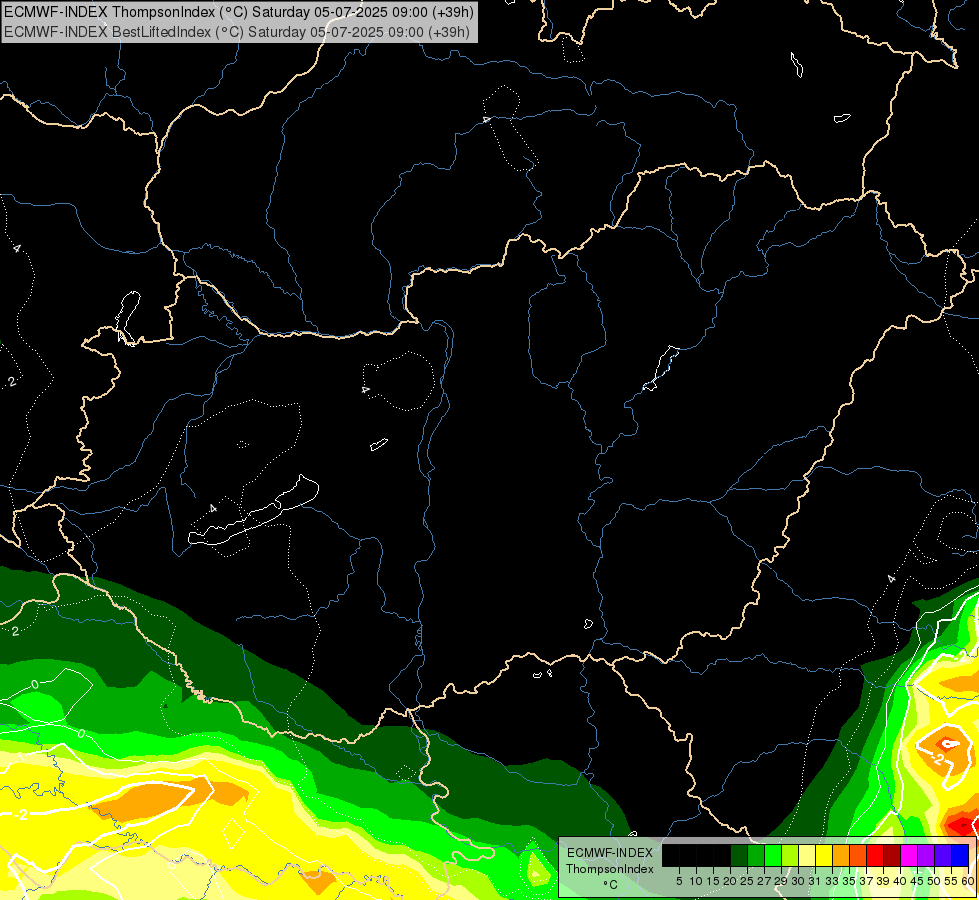
Task: Select the magenta 40–45 legend swatch
Action: (909, 856)
